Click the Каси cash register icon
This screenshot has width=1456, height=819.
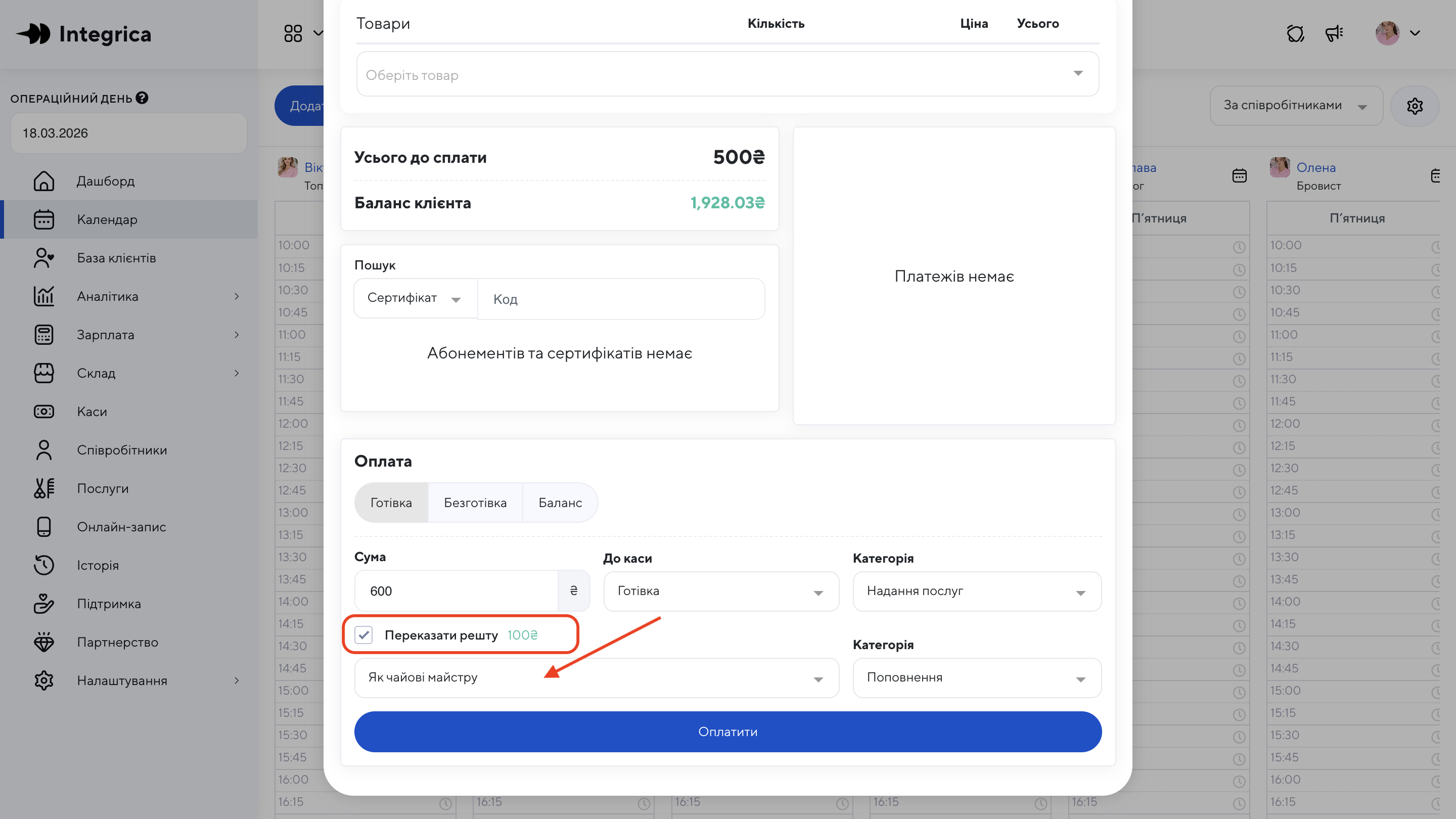coord(43,412)
